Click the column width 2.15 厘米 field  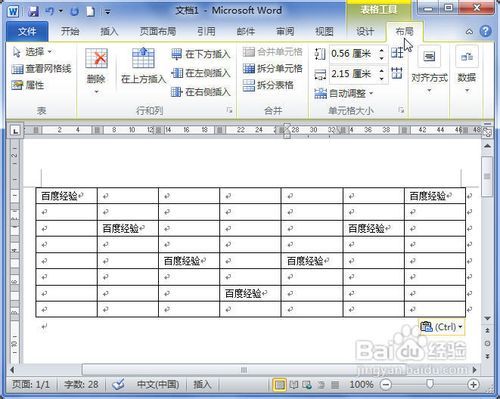(353, 73)
